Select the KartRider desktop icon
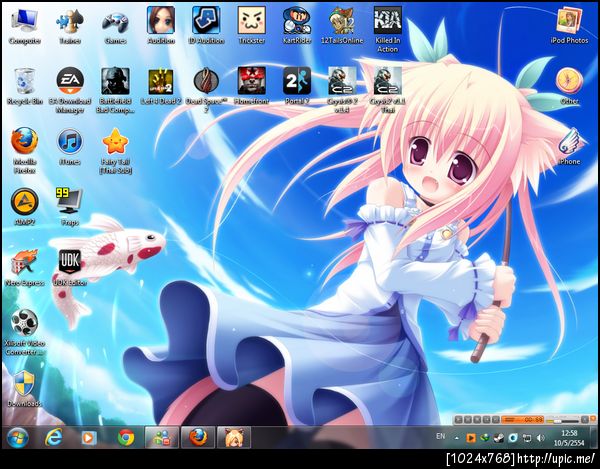 coord(297,26)
